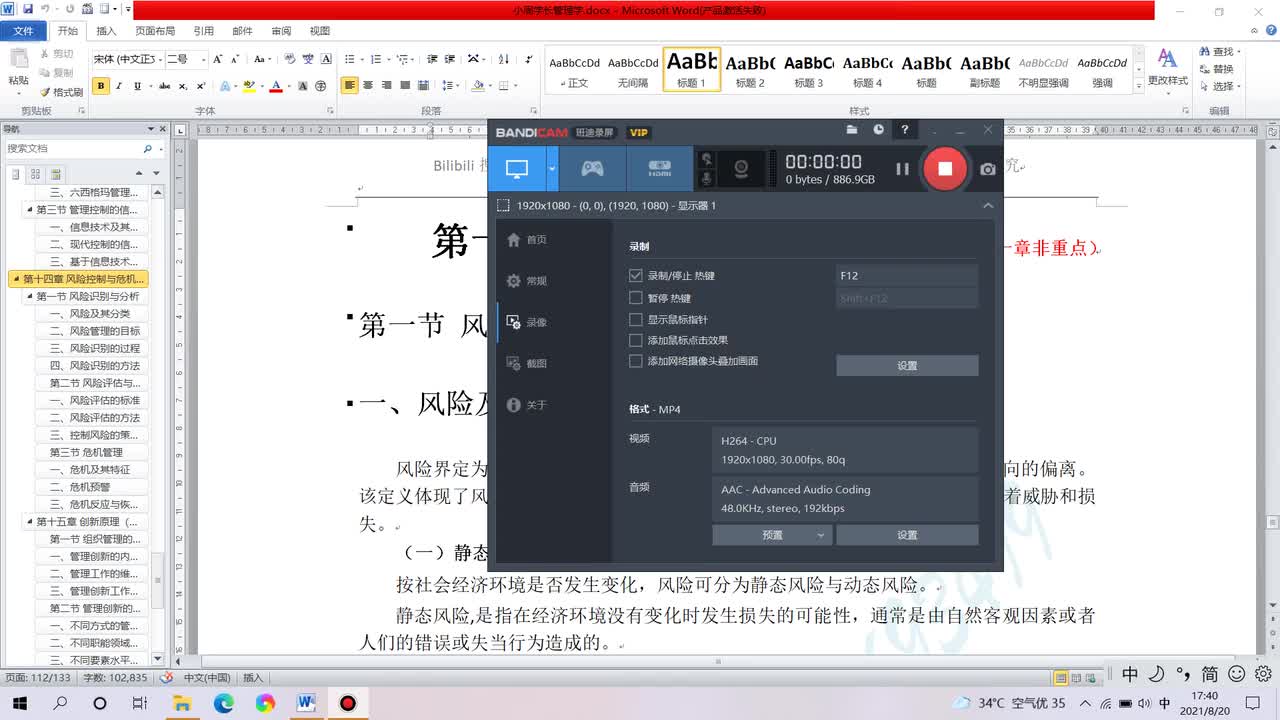Click 设置 button in 录制 section
Viewport: 1280px width, 720px height.
coord(907,366)
